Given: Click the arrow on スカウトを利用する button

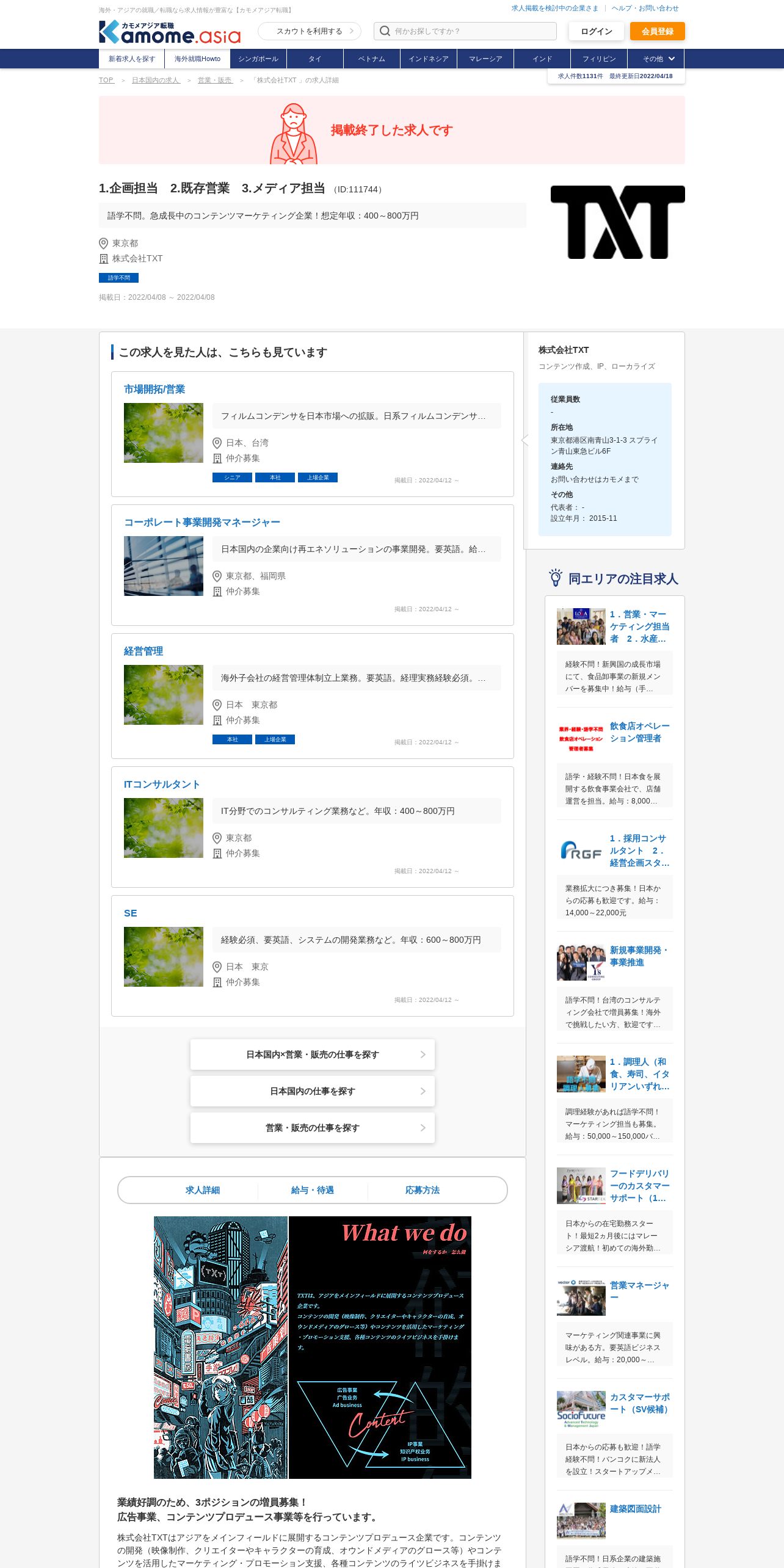Looking at the screenshot, I should pyautogui.click(x=352, y=31).
